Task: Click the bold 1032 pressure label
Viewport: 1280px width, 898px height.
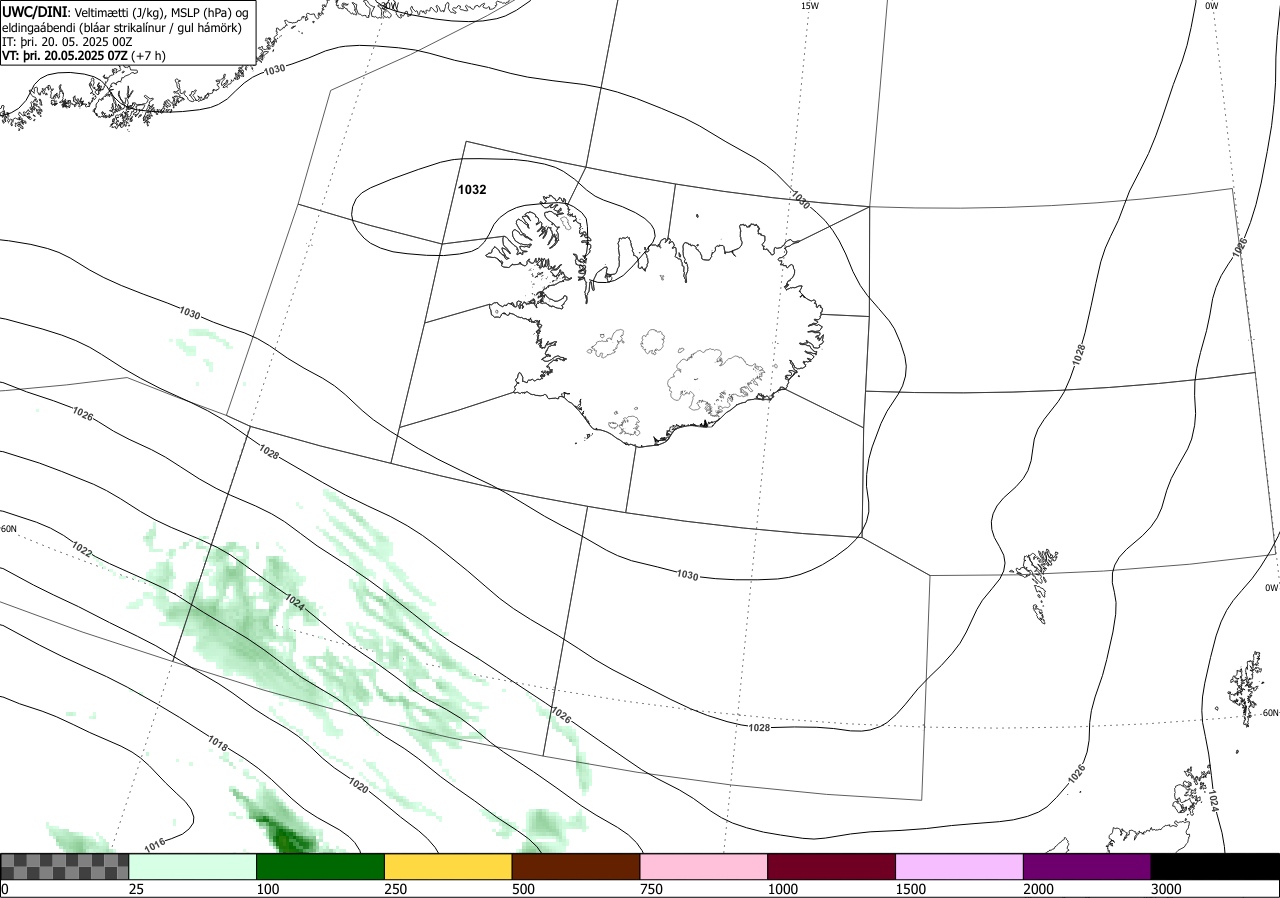Action: coord(472,189)
